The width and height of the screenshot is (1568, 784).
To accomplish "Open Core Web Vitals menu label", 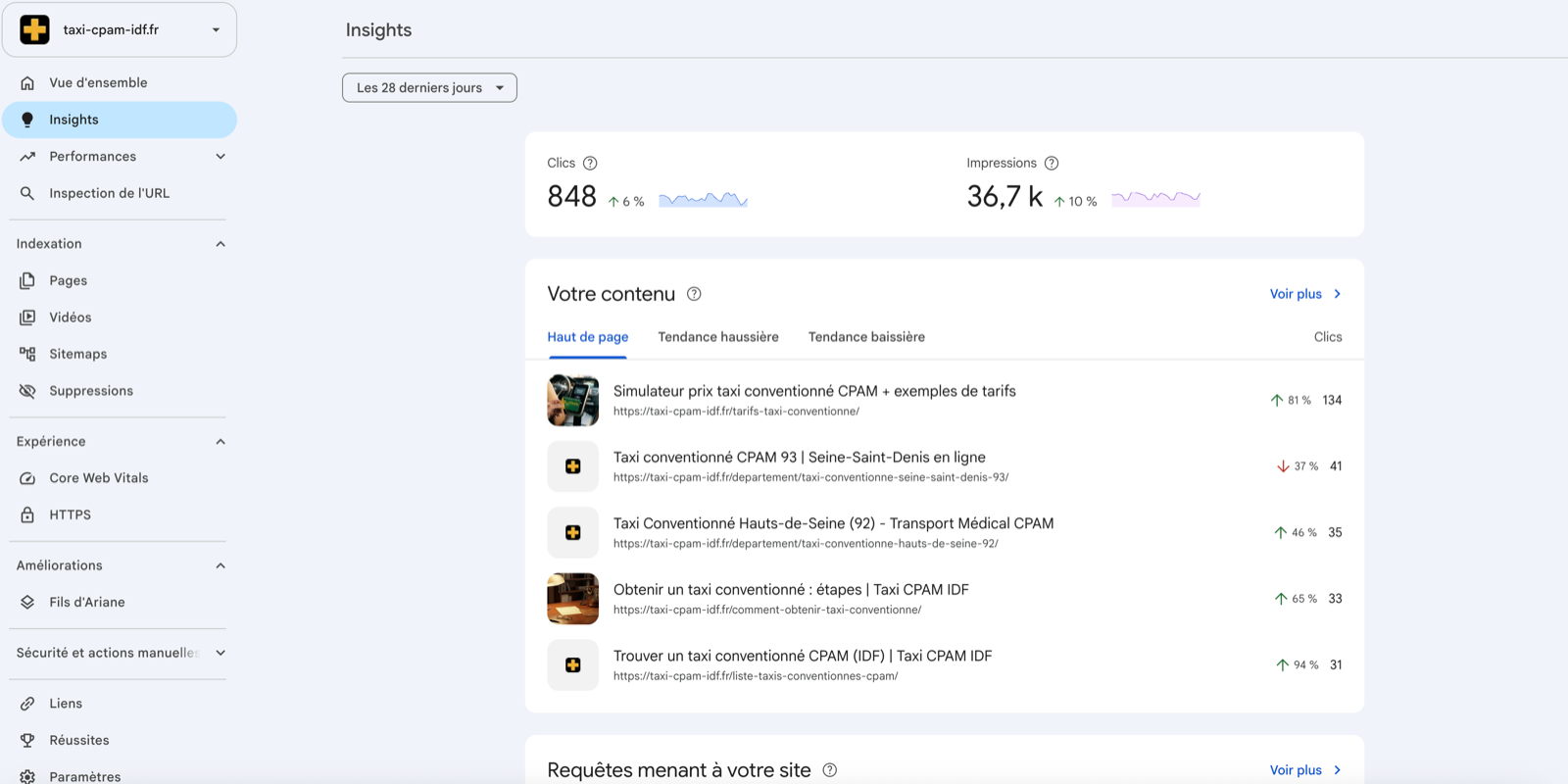I will [99, 478].
